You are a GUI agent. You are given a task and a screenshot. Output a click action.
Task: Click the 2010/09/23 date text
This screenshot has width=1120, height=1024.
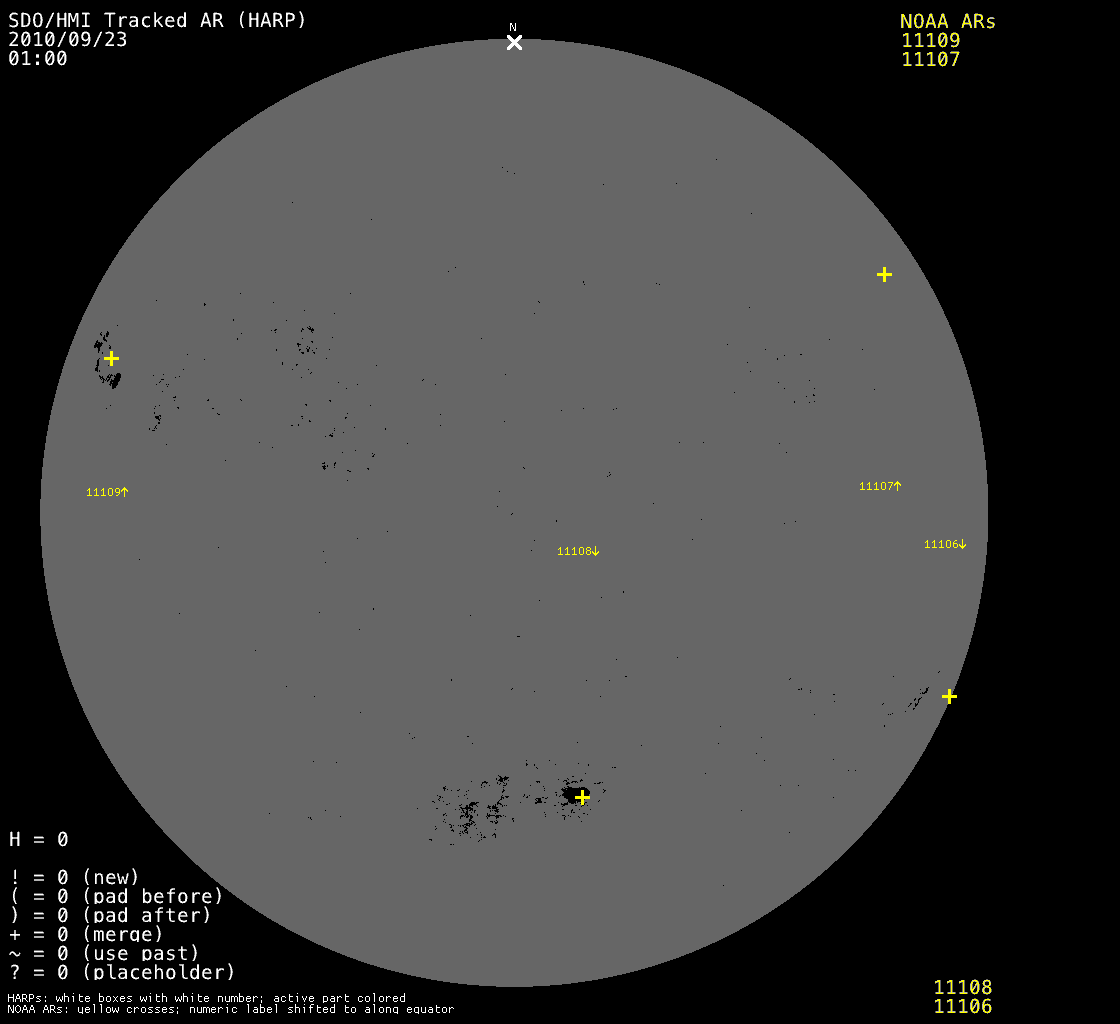[x=67, y=39]
